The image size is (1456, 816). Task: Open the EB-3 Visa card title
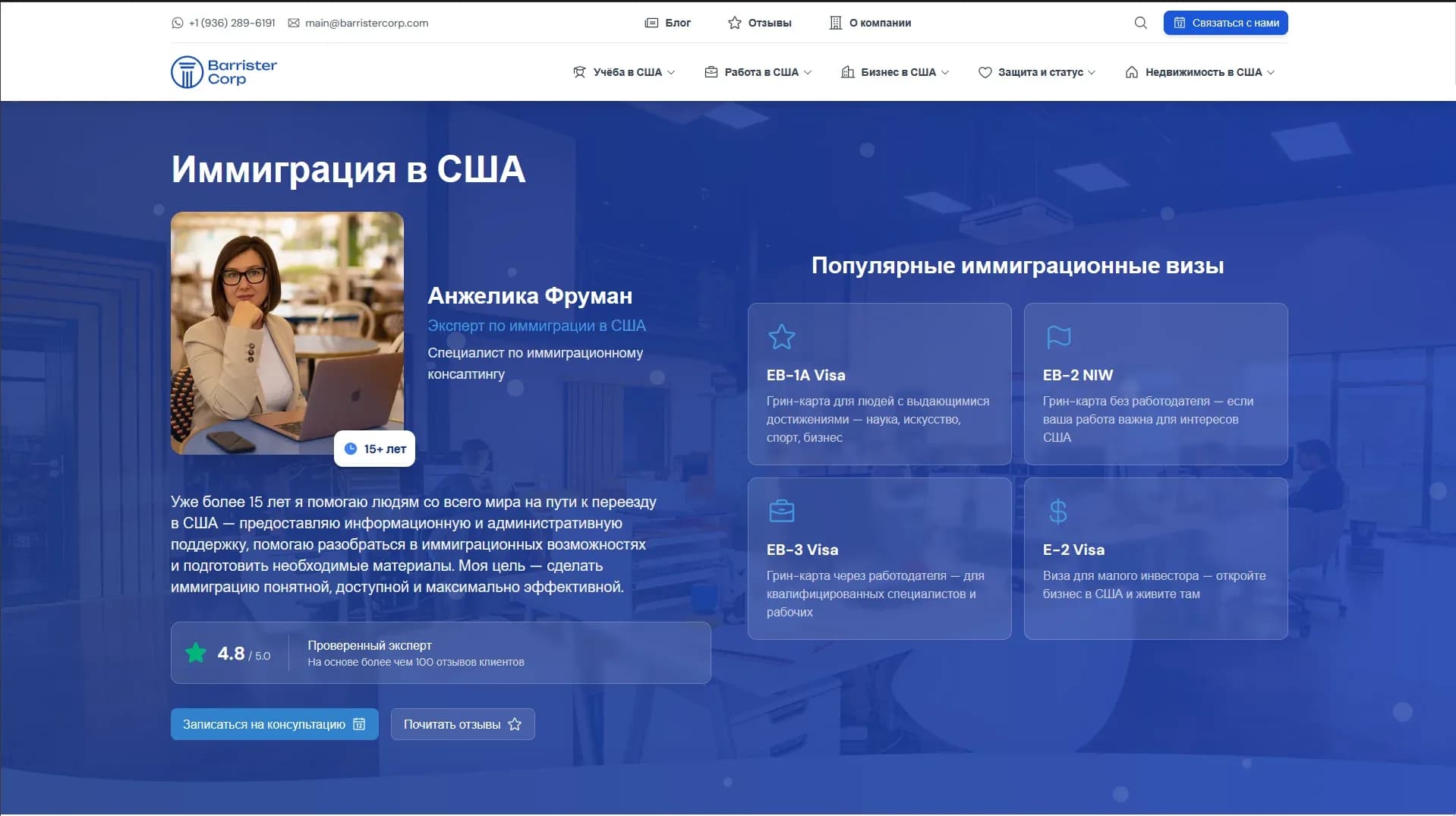(x=802, y=550)
